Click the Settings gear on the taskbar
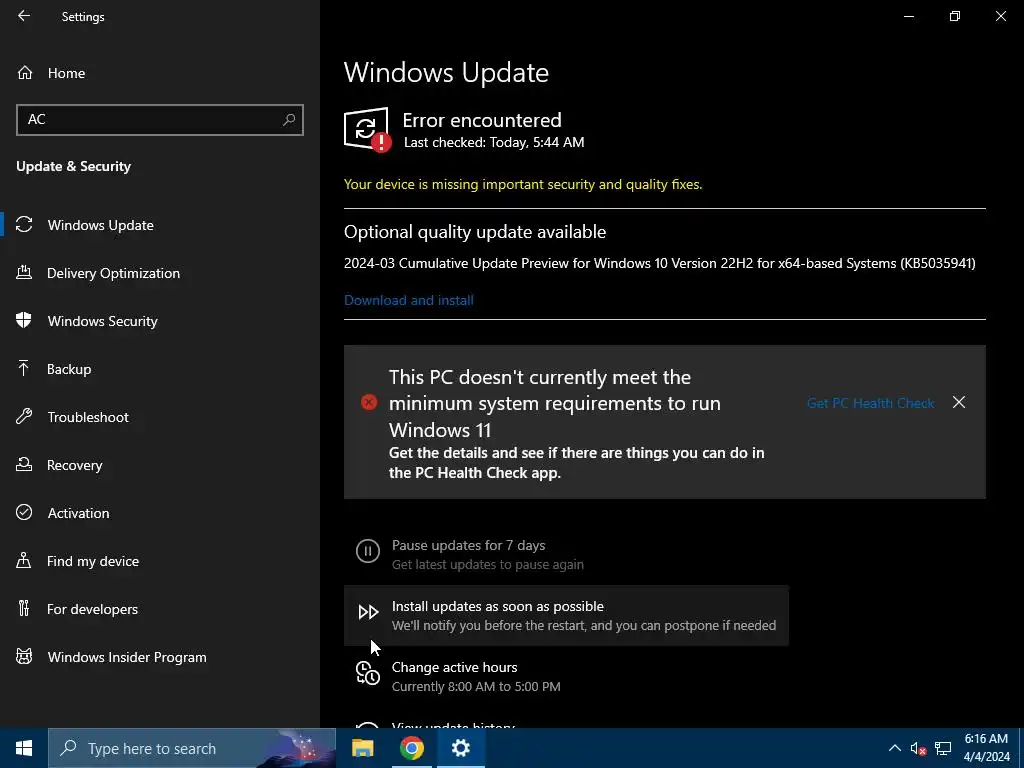1024x768 pixels. click(x=460, y=748)
